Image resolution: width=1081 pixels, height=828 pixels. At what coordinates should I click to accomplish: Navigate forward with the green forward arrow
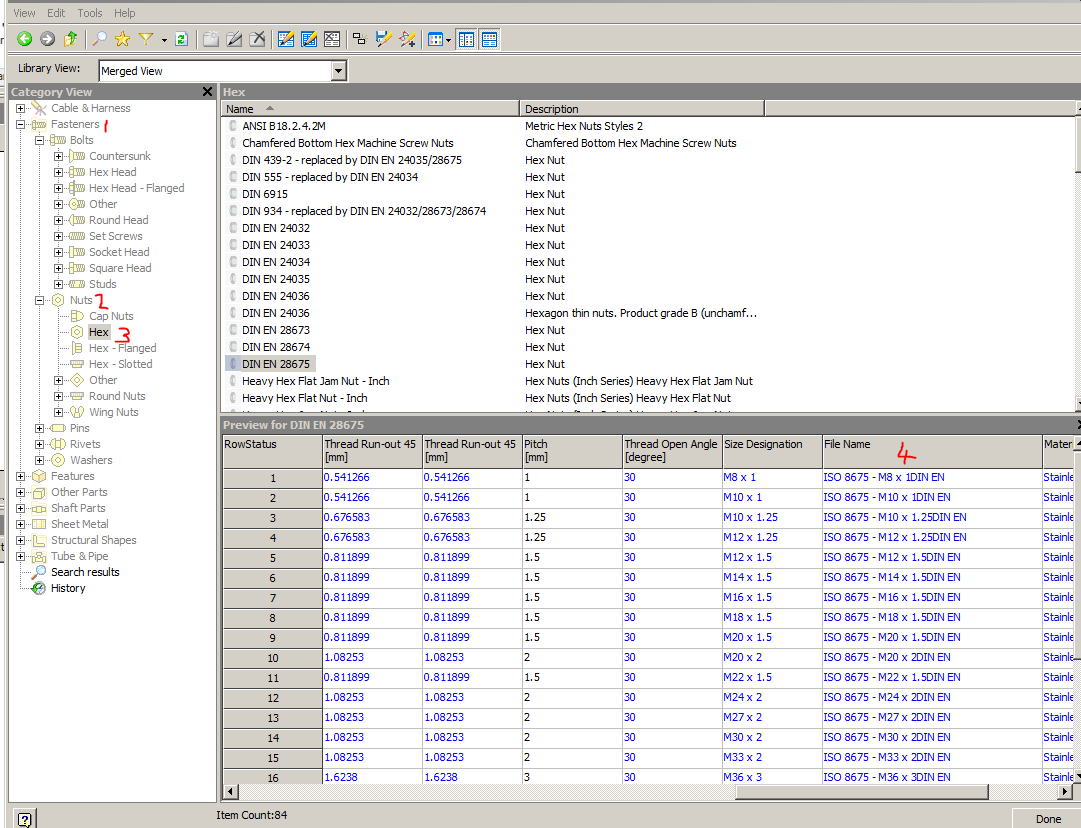46,38
